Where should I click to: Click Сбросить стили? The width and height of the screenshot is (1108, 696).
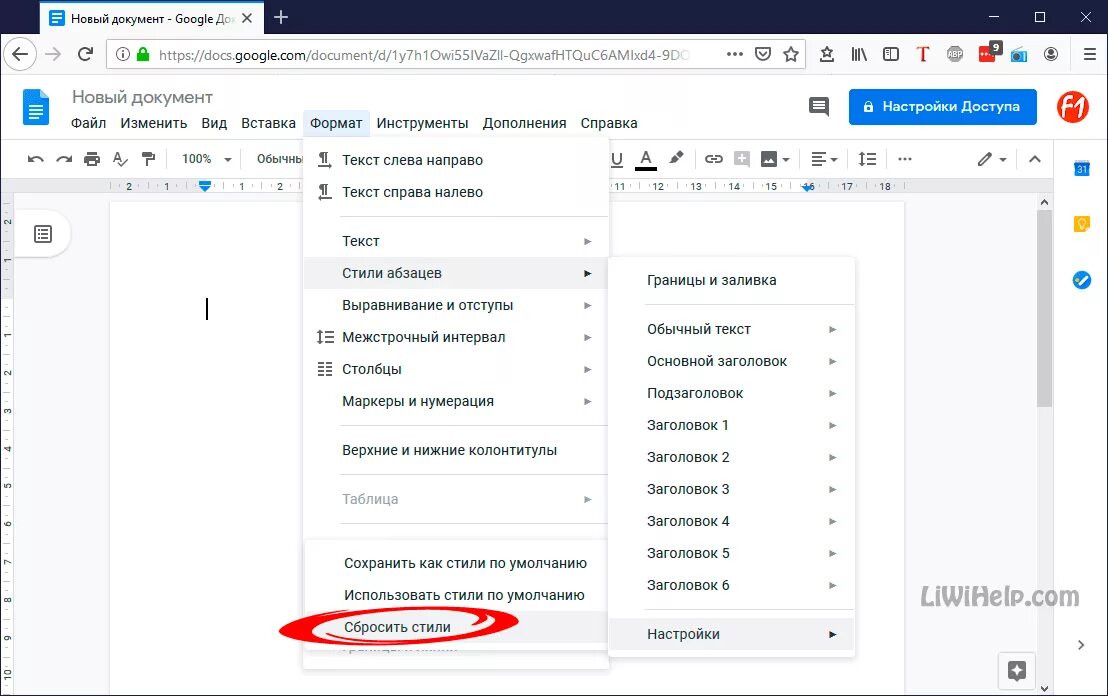456,627
